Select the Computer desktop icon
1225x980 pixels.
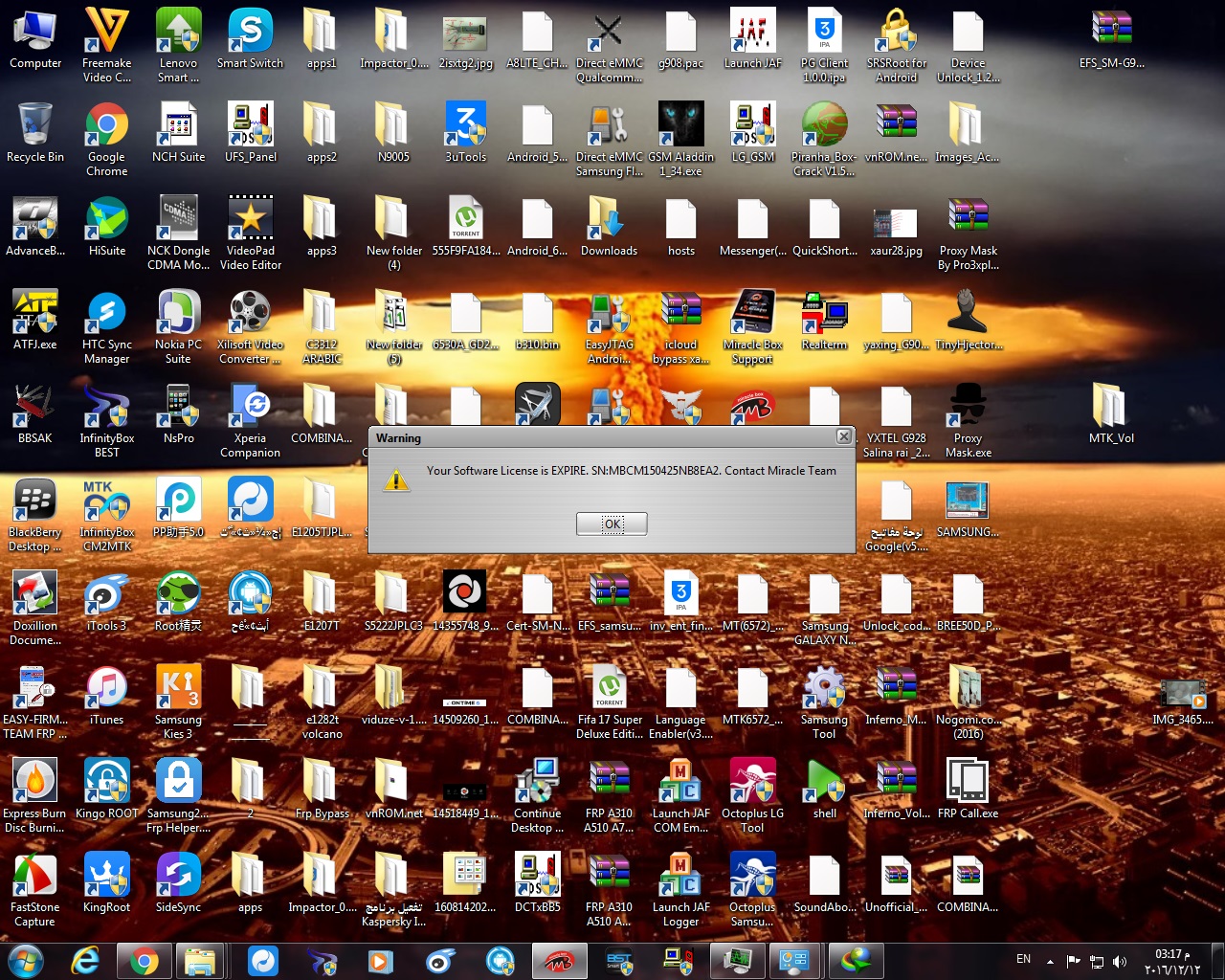click(x=35, y=39)
